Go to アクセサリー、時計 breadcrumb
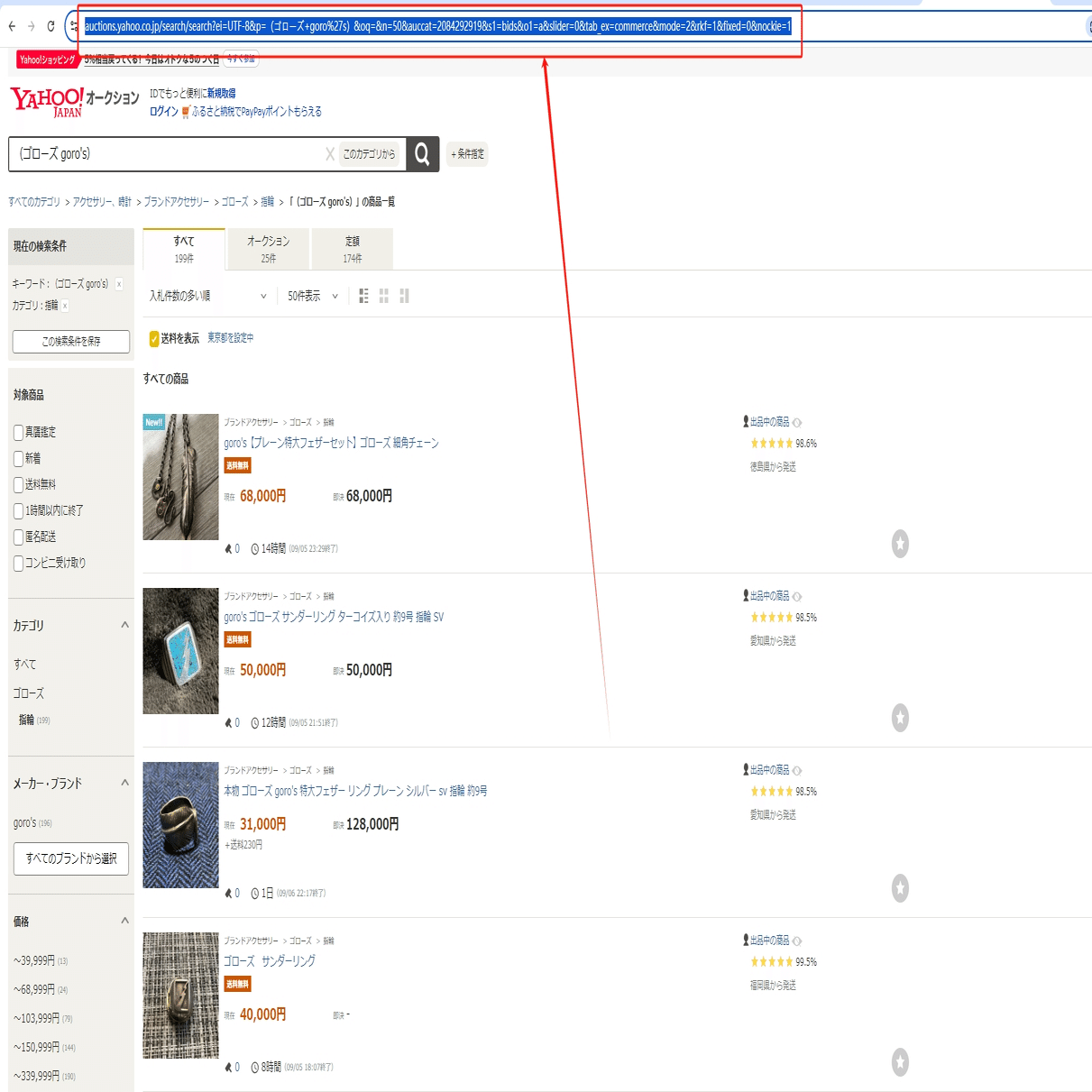The image size is (1092, 1092). pos(102,202)
